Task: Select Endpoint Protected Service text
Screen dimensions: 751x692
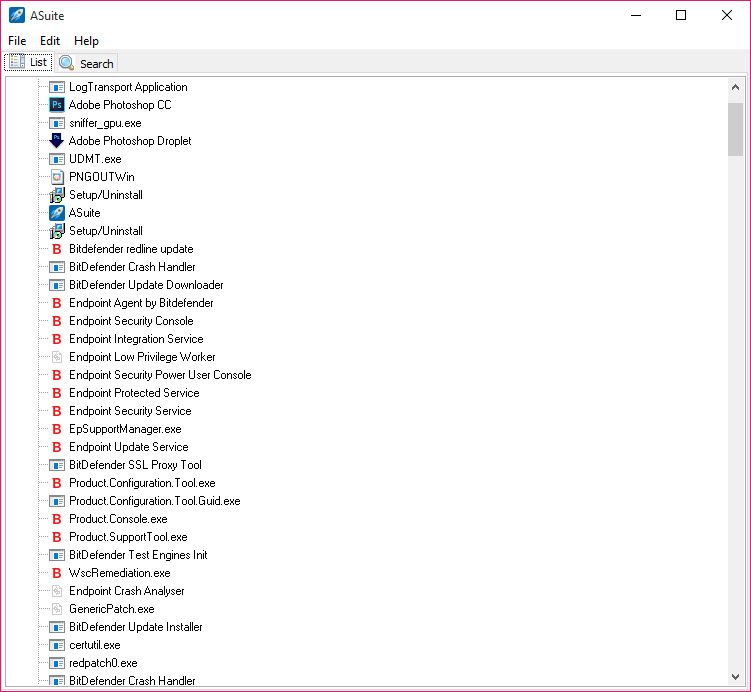Action: click(134, 393)
